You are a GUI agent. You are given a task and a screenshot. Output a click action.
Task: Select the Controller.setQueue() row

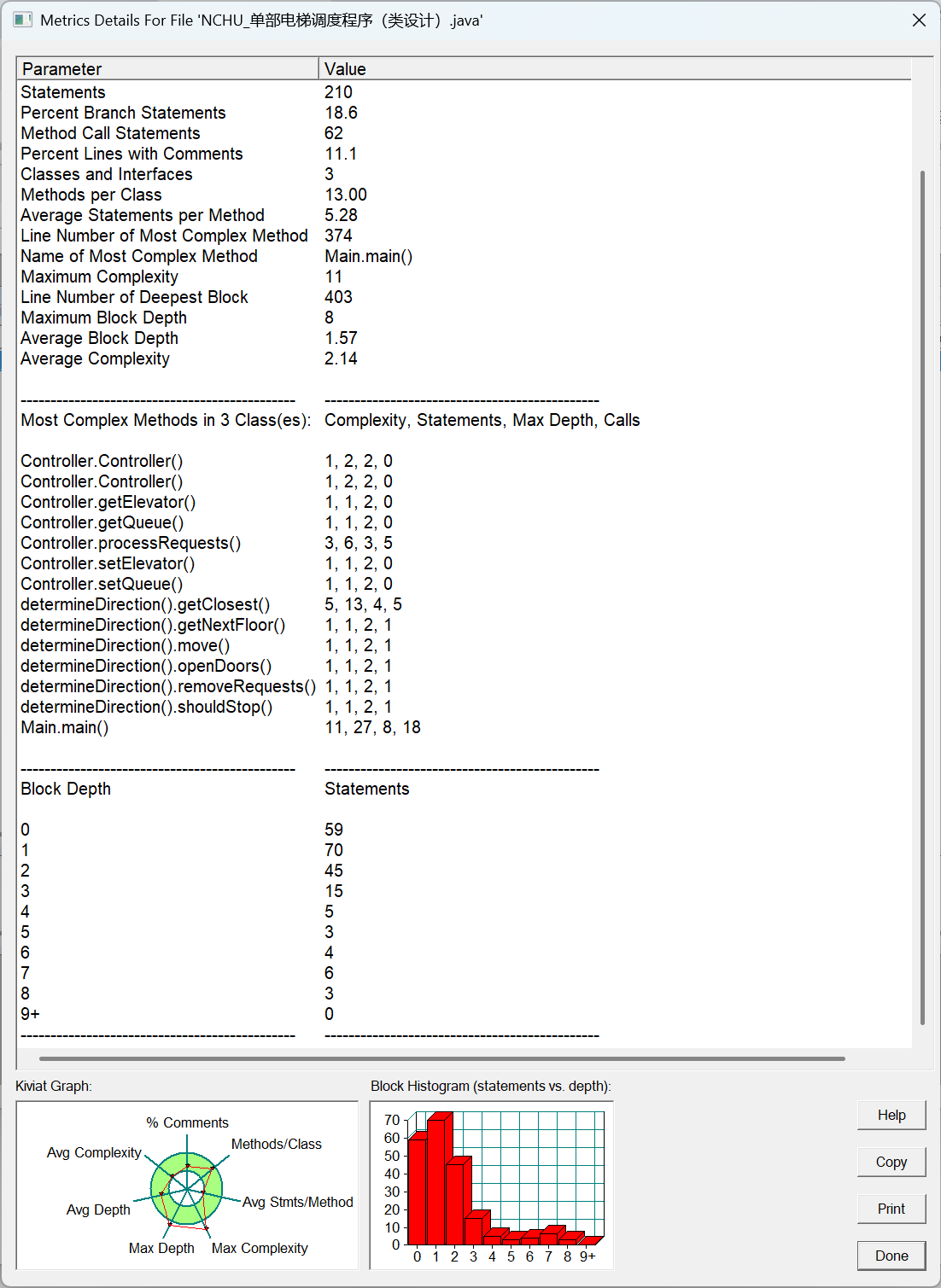point(464,584)
